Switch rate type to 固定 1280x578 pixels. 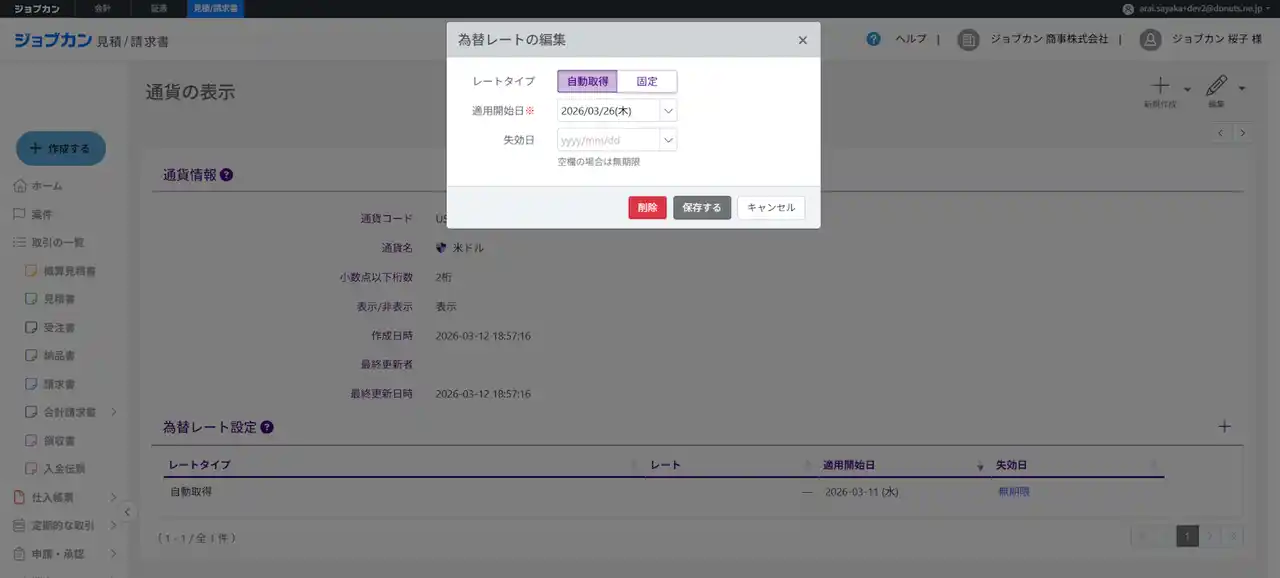tap(647, 82)
